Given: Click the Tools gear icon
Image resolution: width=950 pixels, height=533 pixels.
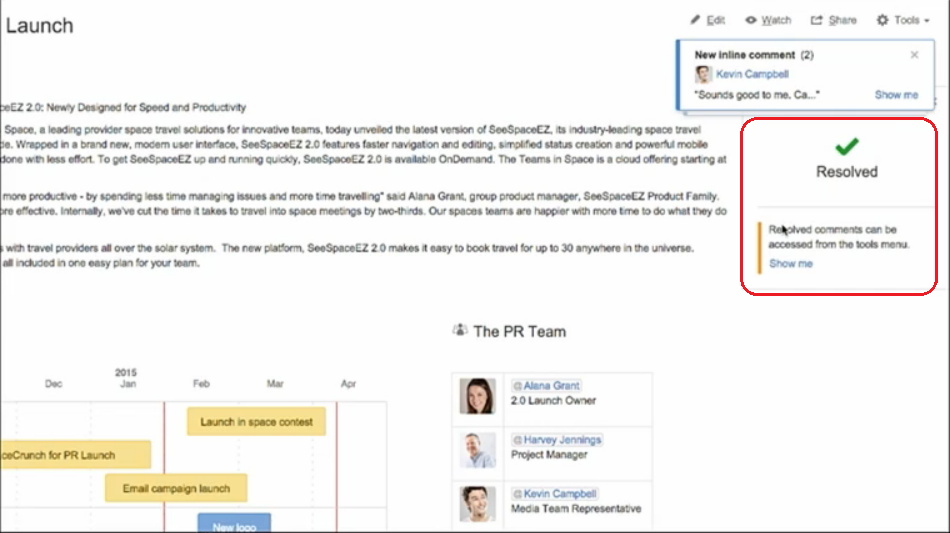Looking at the screenshot, I should (882, 20).
